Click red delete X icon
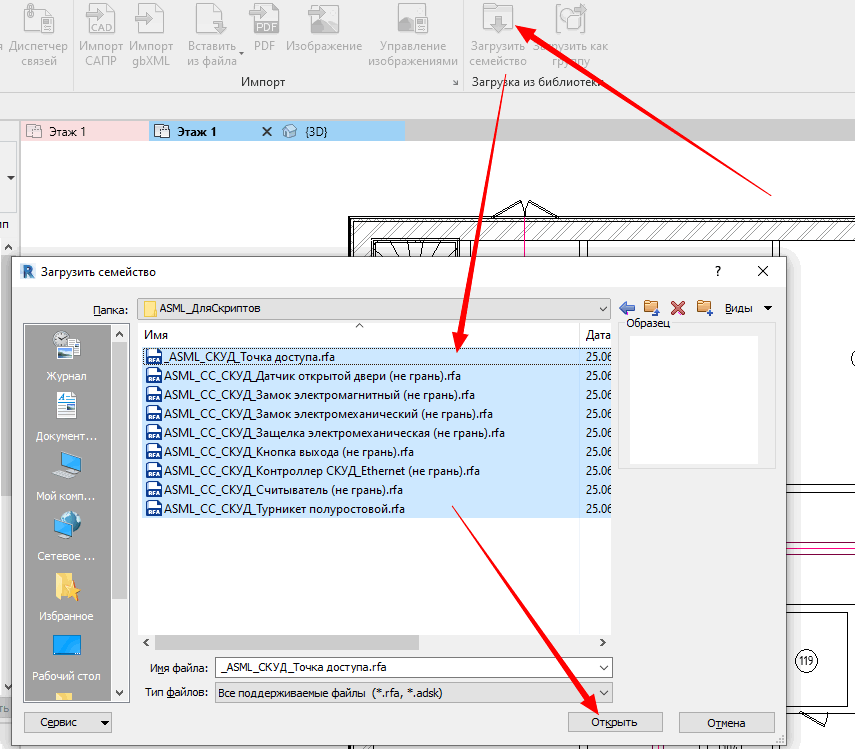 click(x=678, y=308)
